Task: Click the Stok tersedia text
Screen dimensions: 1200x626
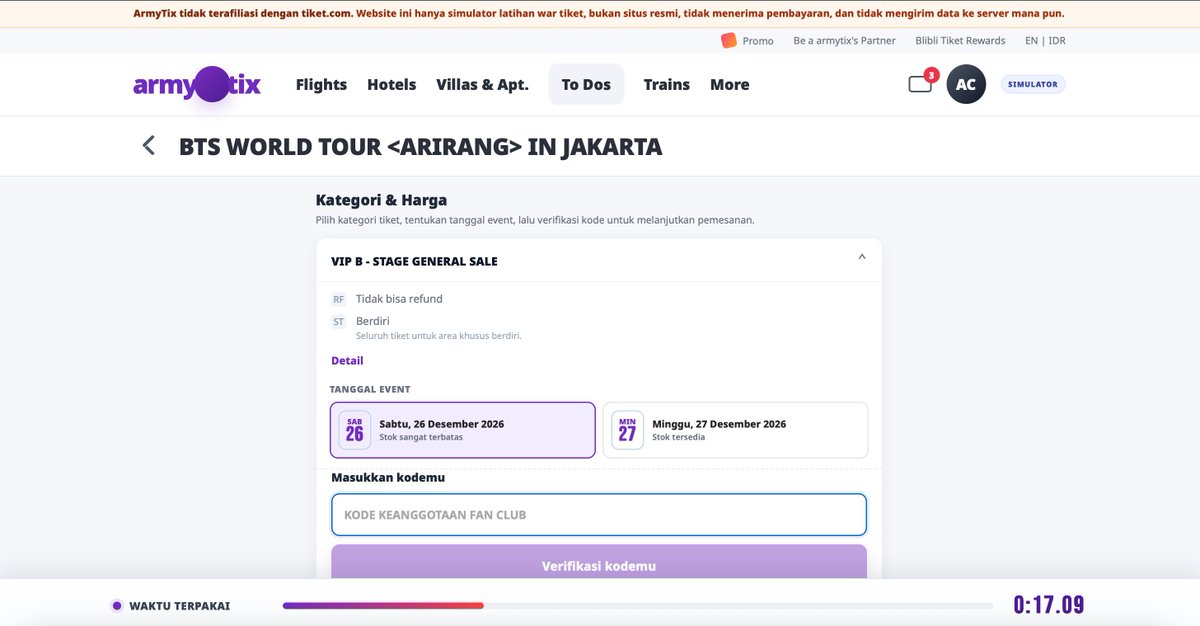Action: pyautogui.click(x=679, y=438)
